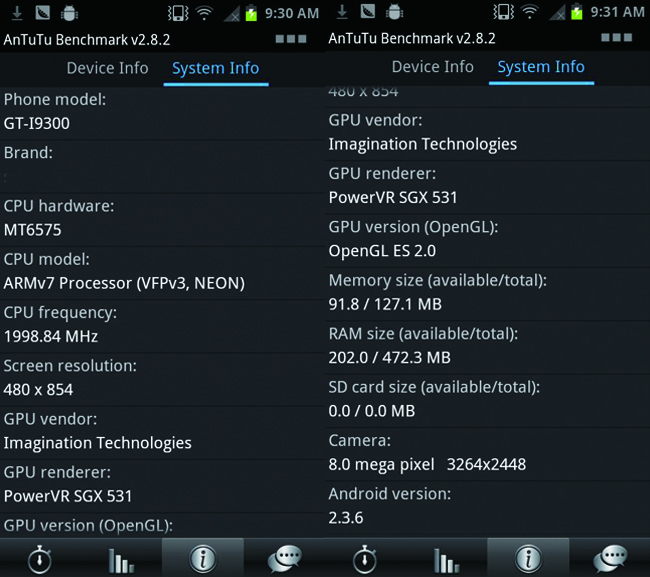Viewport: 650px width, 577px height.
Task: Tap the Brand: label row
Action: [162, 167]
